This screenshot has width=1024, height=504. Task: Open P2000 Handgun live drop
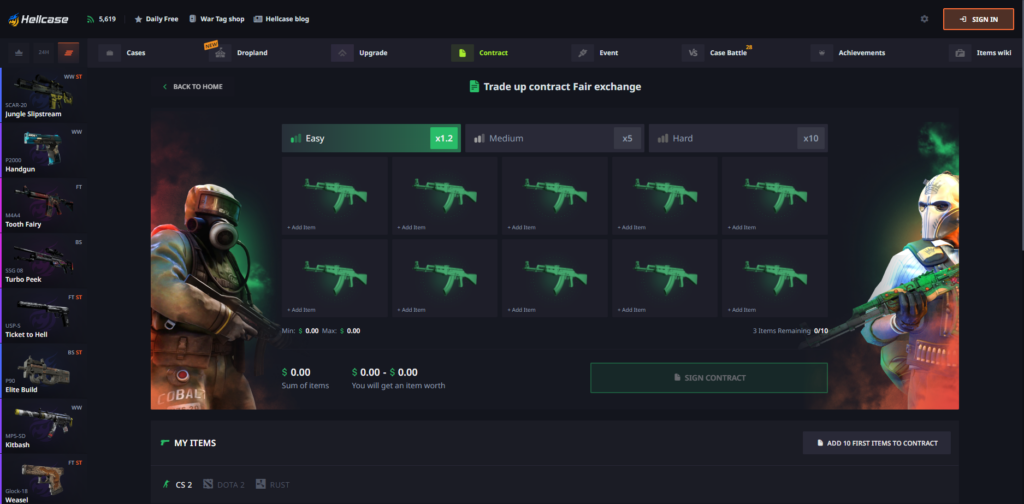44,151
